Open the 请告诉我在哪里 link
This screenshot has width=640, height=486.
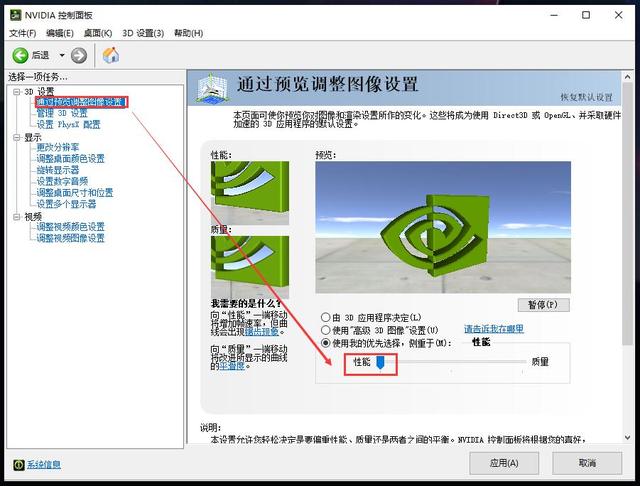point(494,329)
